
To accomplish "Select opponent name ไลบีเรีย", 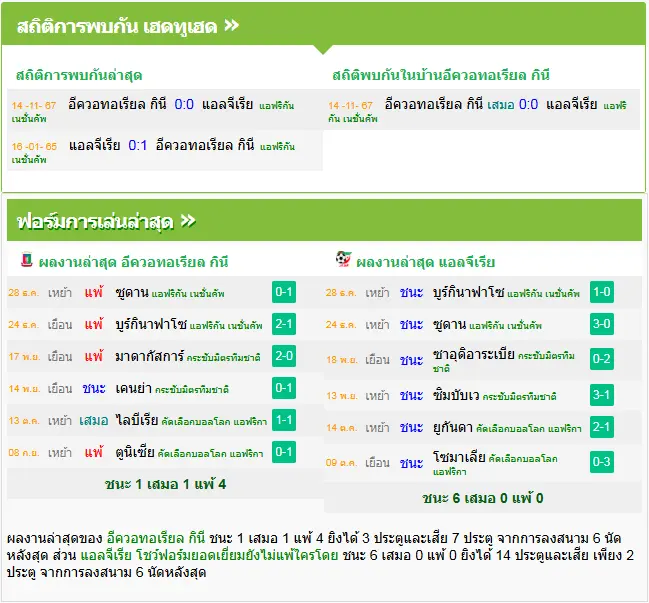I will coord(137,420).
